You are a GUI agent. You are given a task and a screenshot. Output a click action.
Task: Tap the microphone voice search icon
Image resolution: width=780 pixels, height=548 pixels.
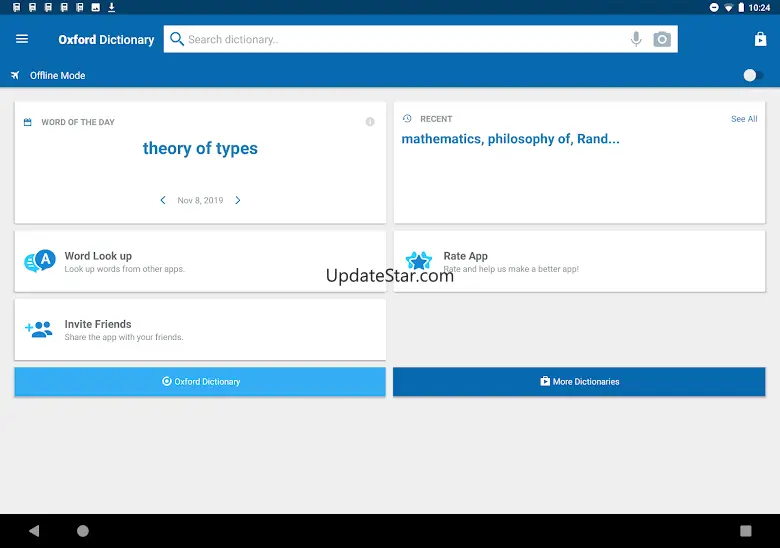[x=636, y=39]
